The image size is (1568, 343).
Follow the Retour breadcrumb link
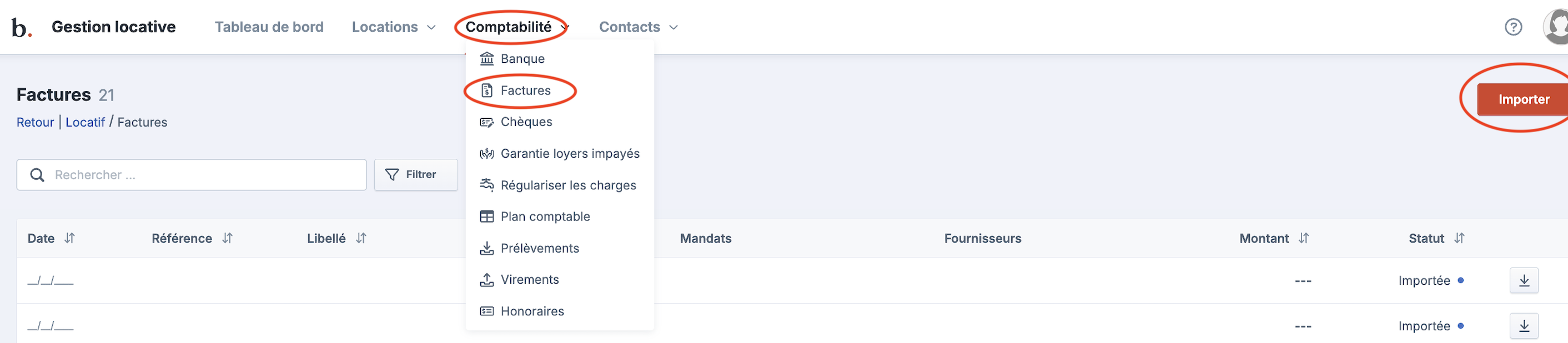pyautogui.click(x=36, y=122)
